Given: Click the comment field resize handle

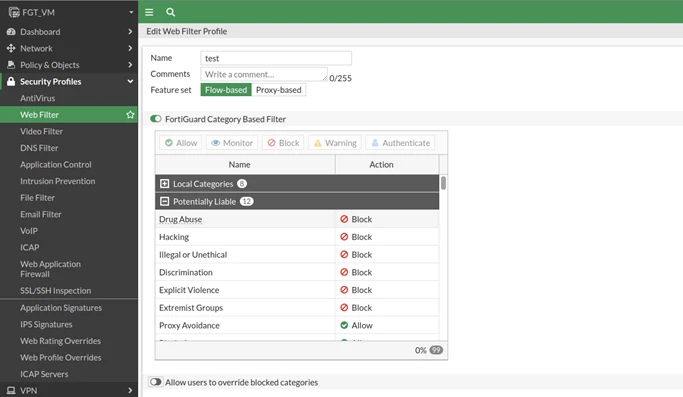Looking at the screenshot, I should pos(325,78).
